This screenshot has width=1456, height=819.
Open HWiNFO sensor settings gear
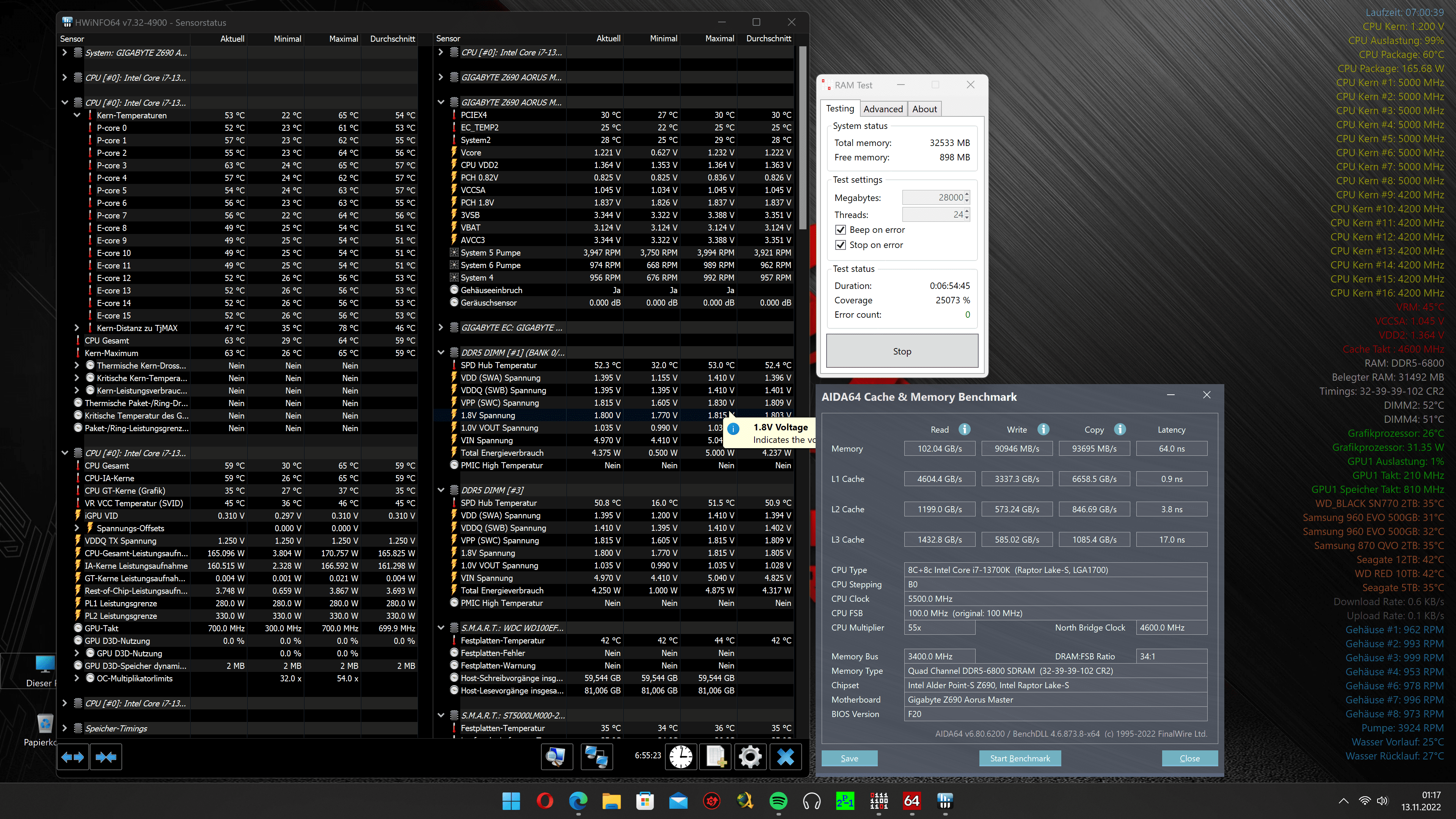coord(750,757)
